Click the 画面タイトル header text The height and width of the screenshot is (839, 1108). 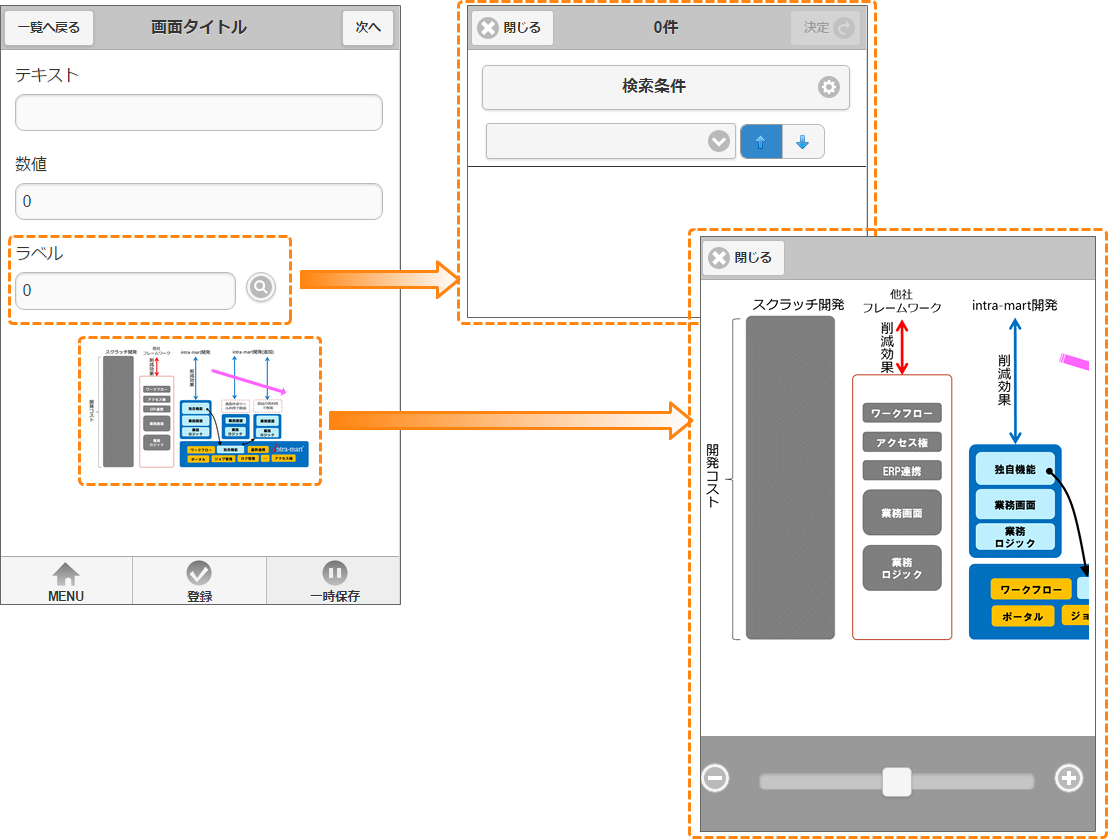coord(199,28)
